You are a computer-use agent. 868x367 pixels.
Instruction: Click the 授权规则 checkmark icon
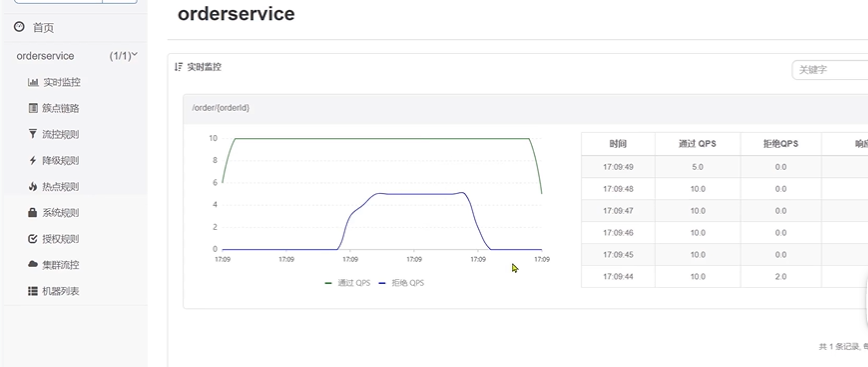(x=33, y=239)
